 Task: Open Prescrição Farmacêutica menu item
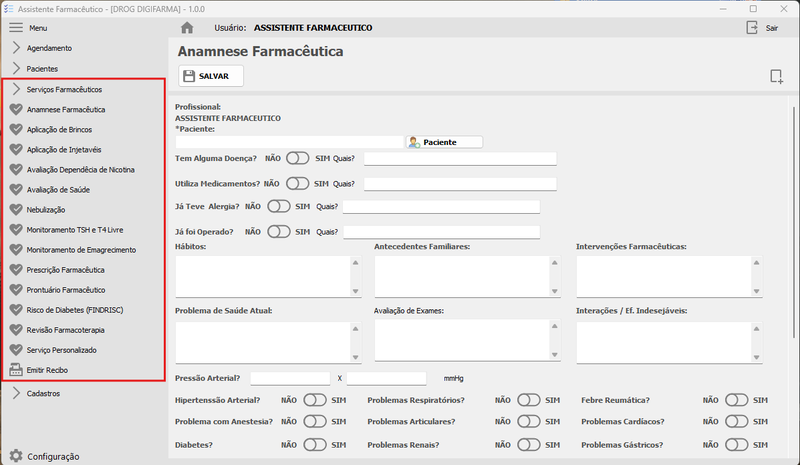tap(65, 270)
